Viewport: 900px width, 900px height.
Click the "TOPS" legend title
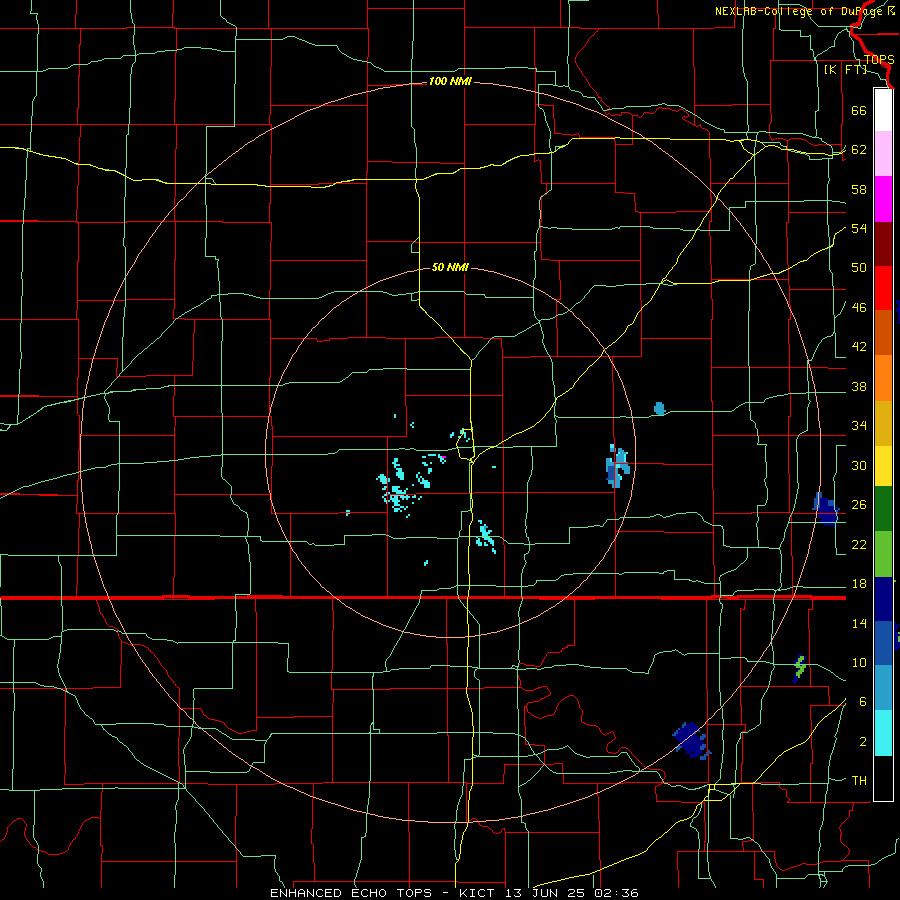[879, 59]
